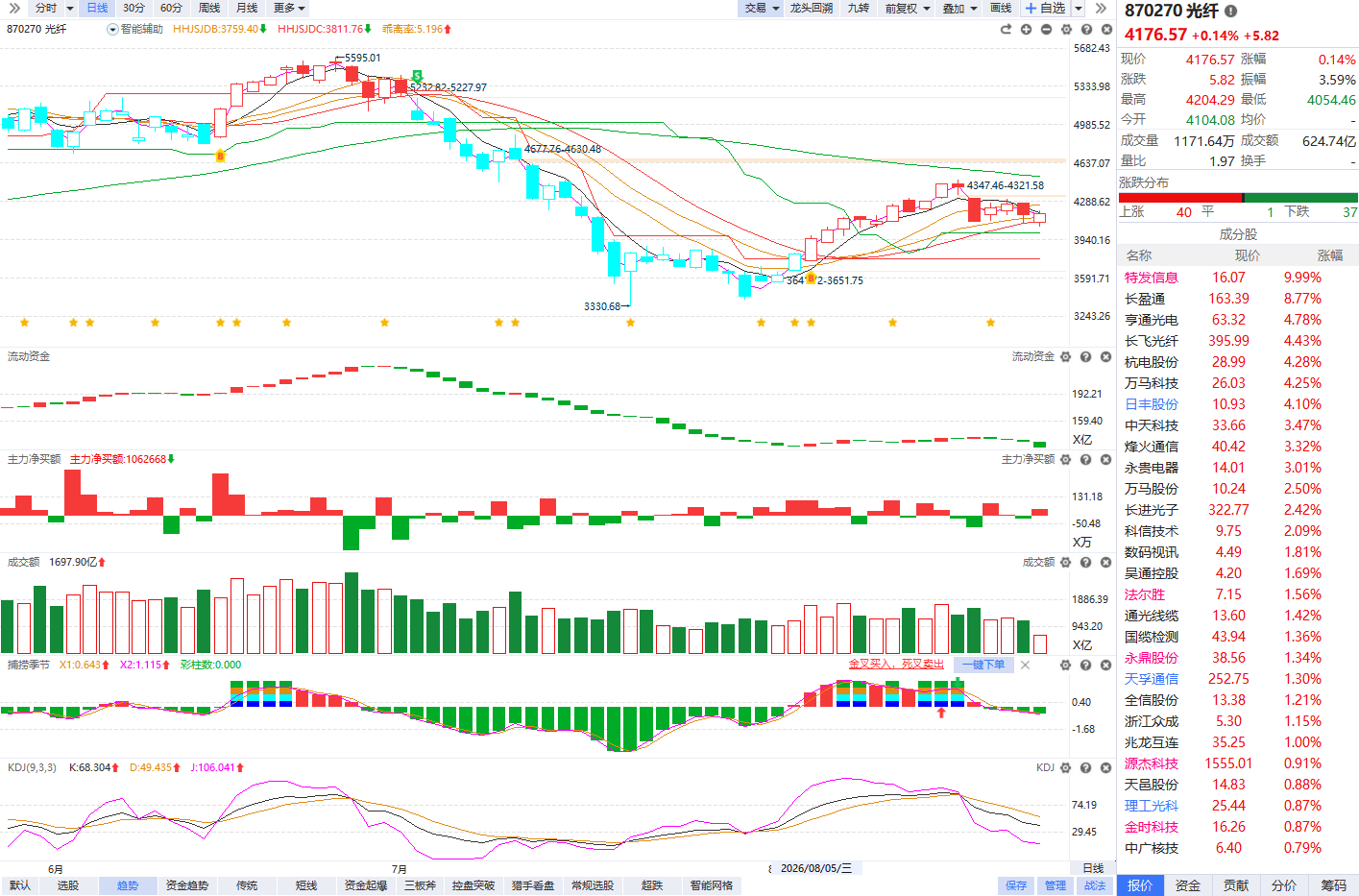Open settings gear for 流动资金 indicator
The height and width of the screenshot is (896, 1359).
pos(1065,356)
